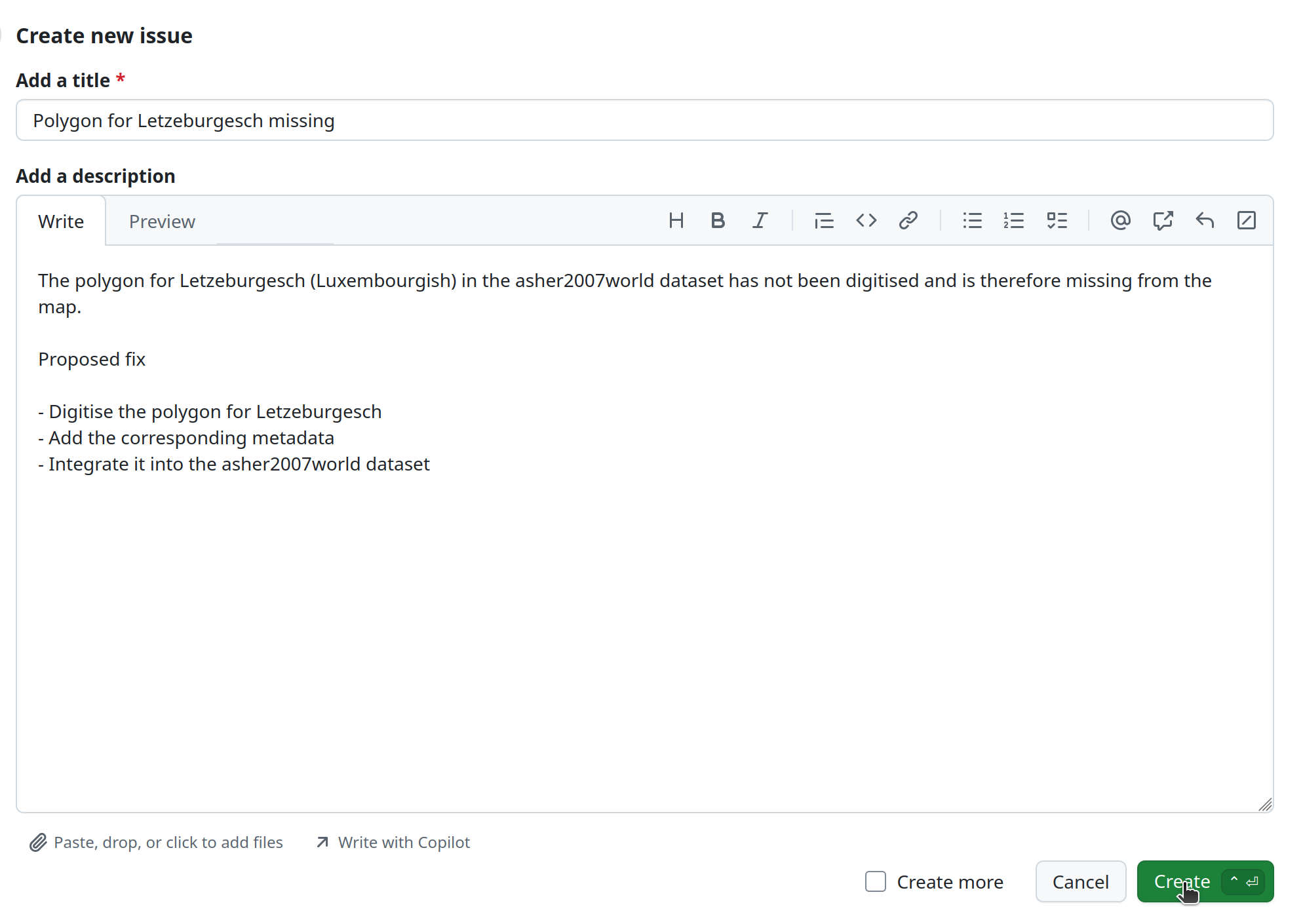Mention a user with the @ icon
Screen dimensions: 1303x924
coord(1120,221)
